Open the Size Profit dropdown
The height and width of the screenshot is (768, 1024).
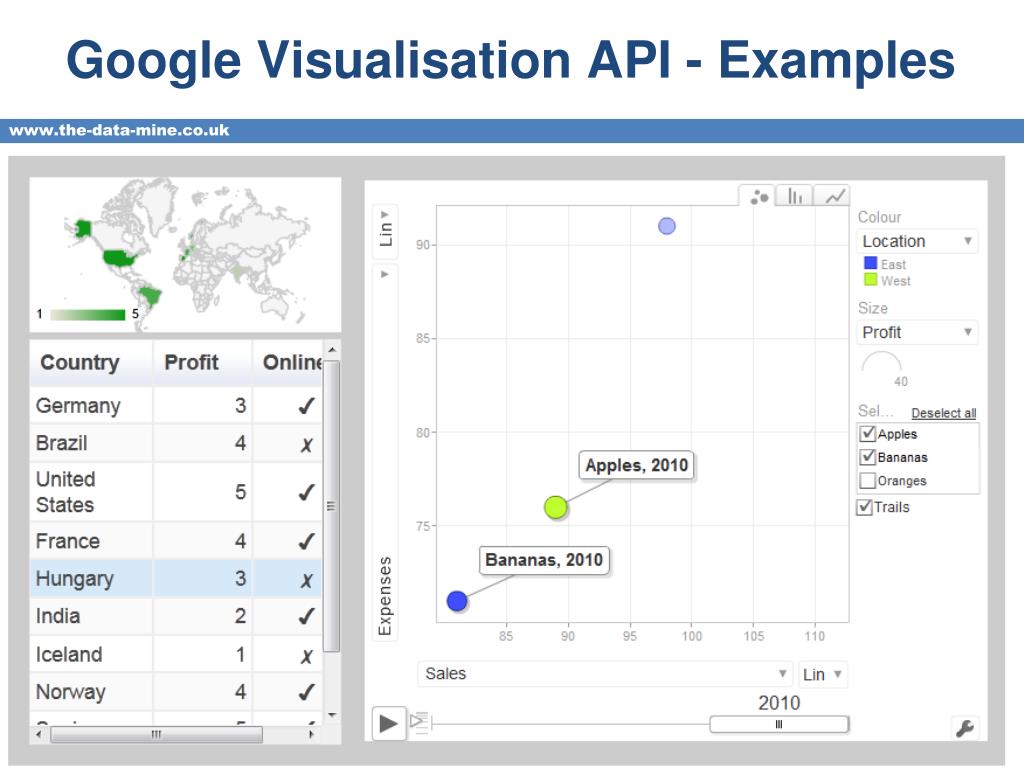tap(917, 332)
